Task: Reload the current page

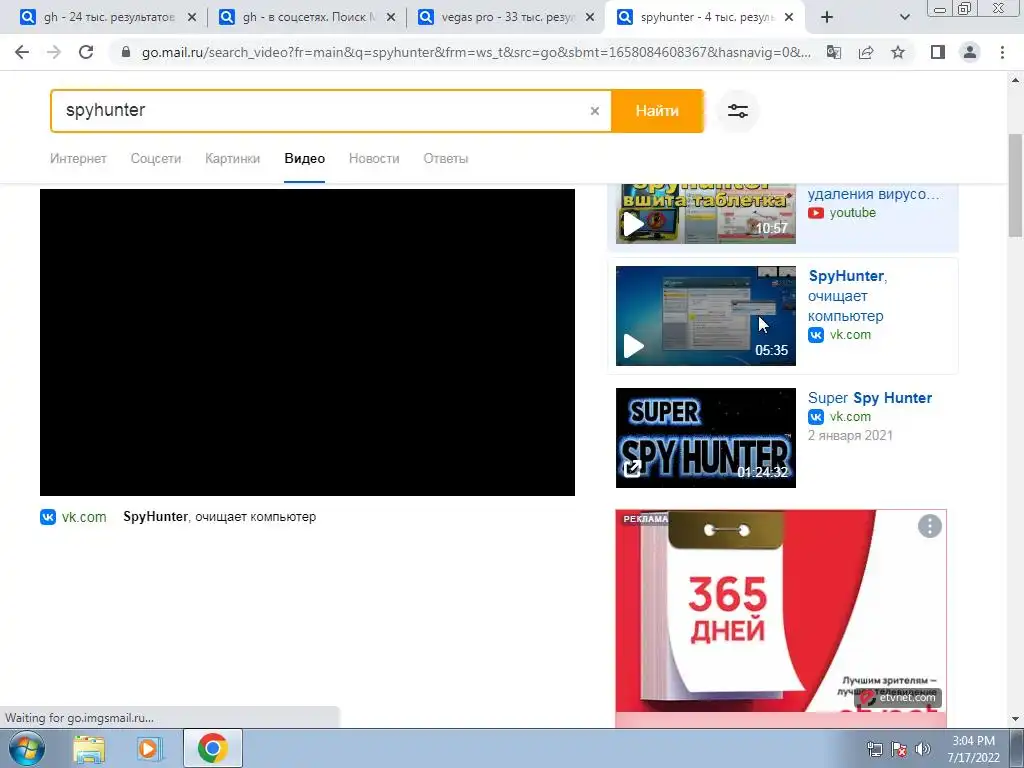Action: 86,52
